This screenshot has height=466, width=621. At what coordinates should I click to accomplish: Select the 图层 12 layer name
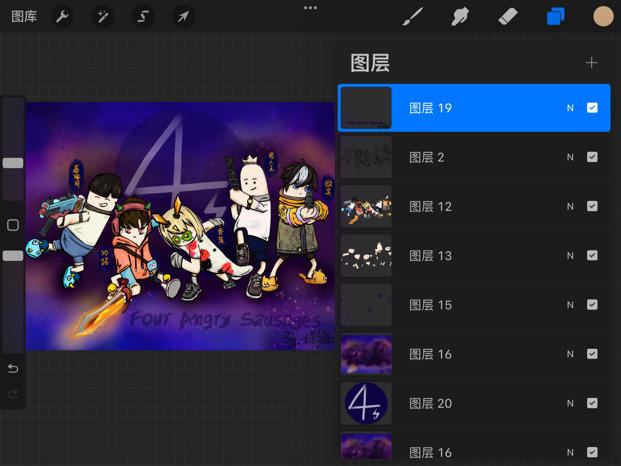click(x=431, y=206)
